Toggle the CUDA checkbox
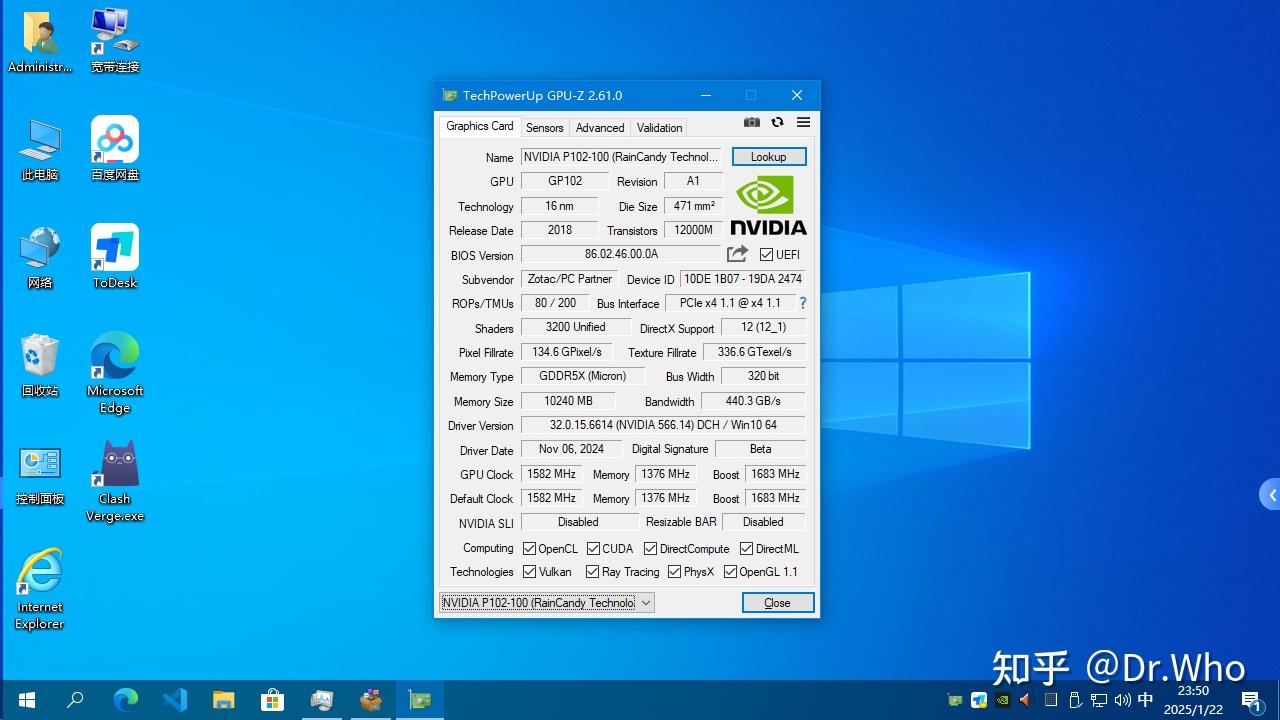 pyautogui.click(x=593, y=549)
